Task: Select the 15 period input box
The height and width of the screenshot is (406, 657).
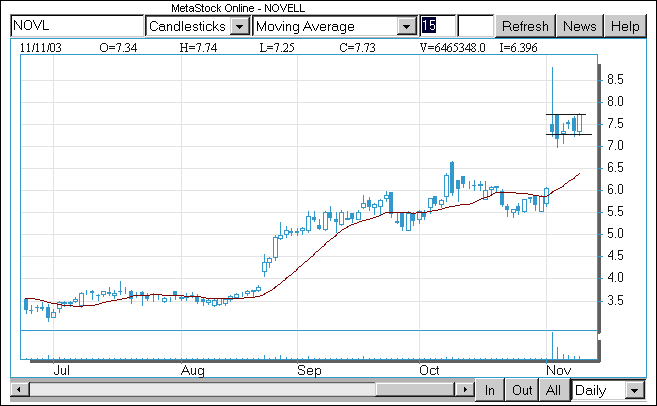Action: (x=437, y=26)
